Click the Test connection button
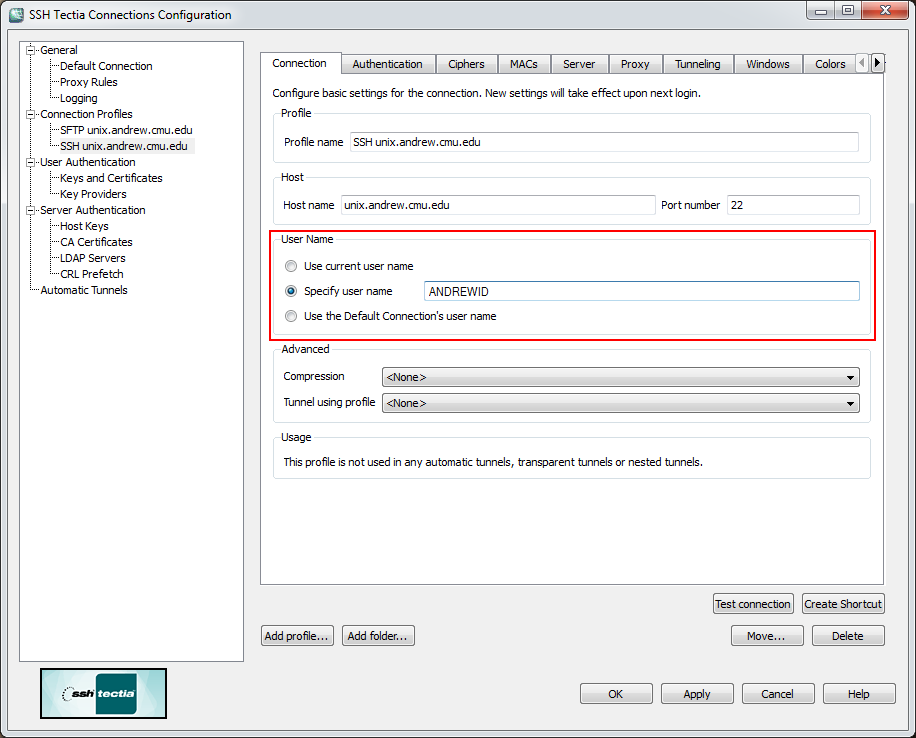 (753, 604)
